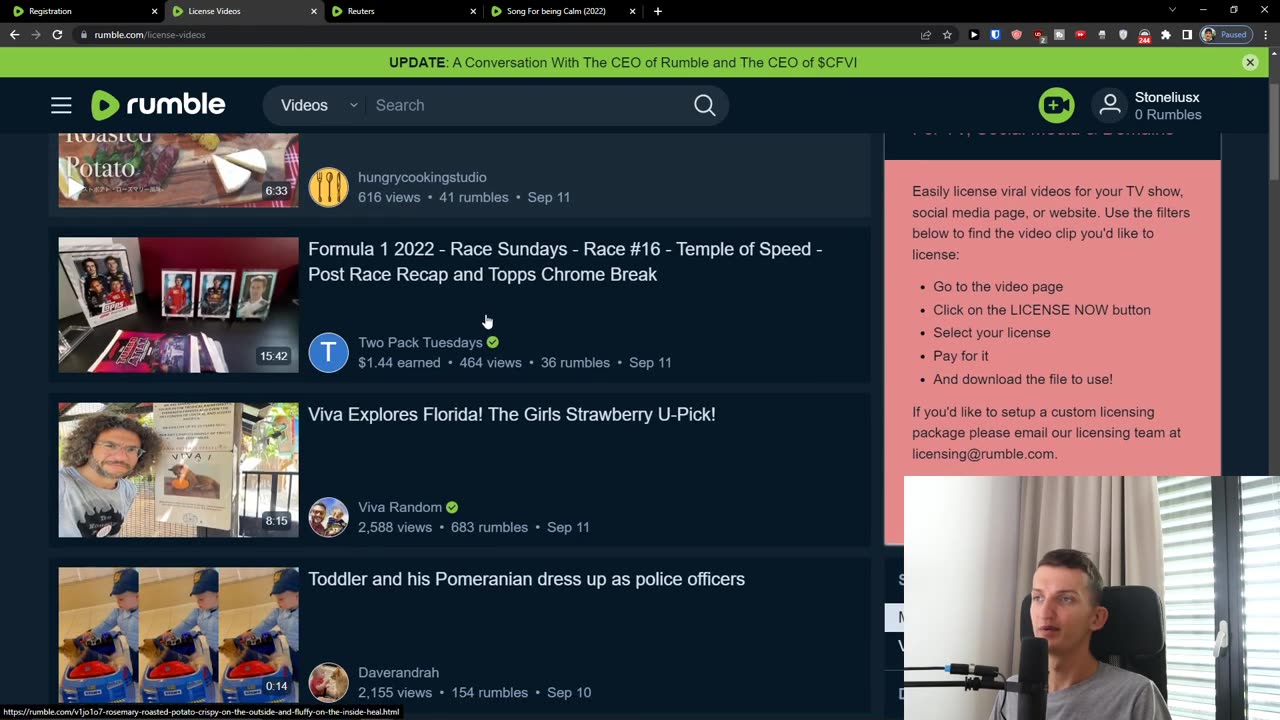Open Toddler and his Pomeranian video title

tap(526, 579)
